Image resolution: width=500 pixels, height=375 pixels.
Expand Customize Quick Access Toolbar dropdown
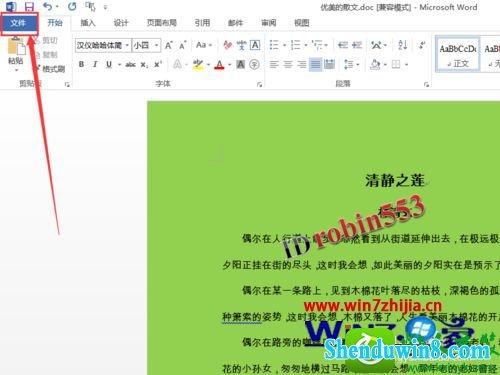(x=105, y=7)
